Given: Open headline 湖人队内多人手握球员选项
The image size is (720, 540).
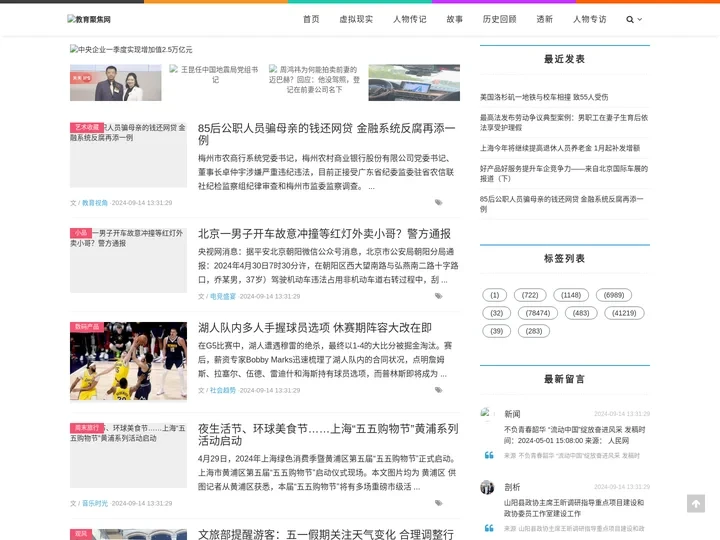Looking at the screenshot, I should (315, 328).
